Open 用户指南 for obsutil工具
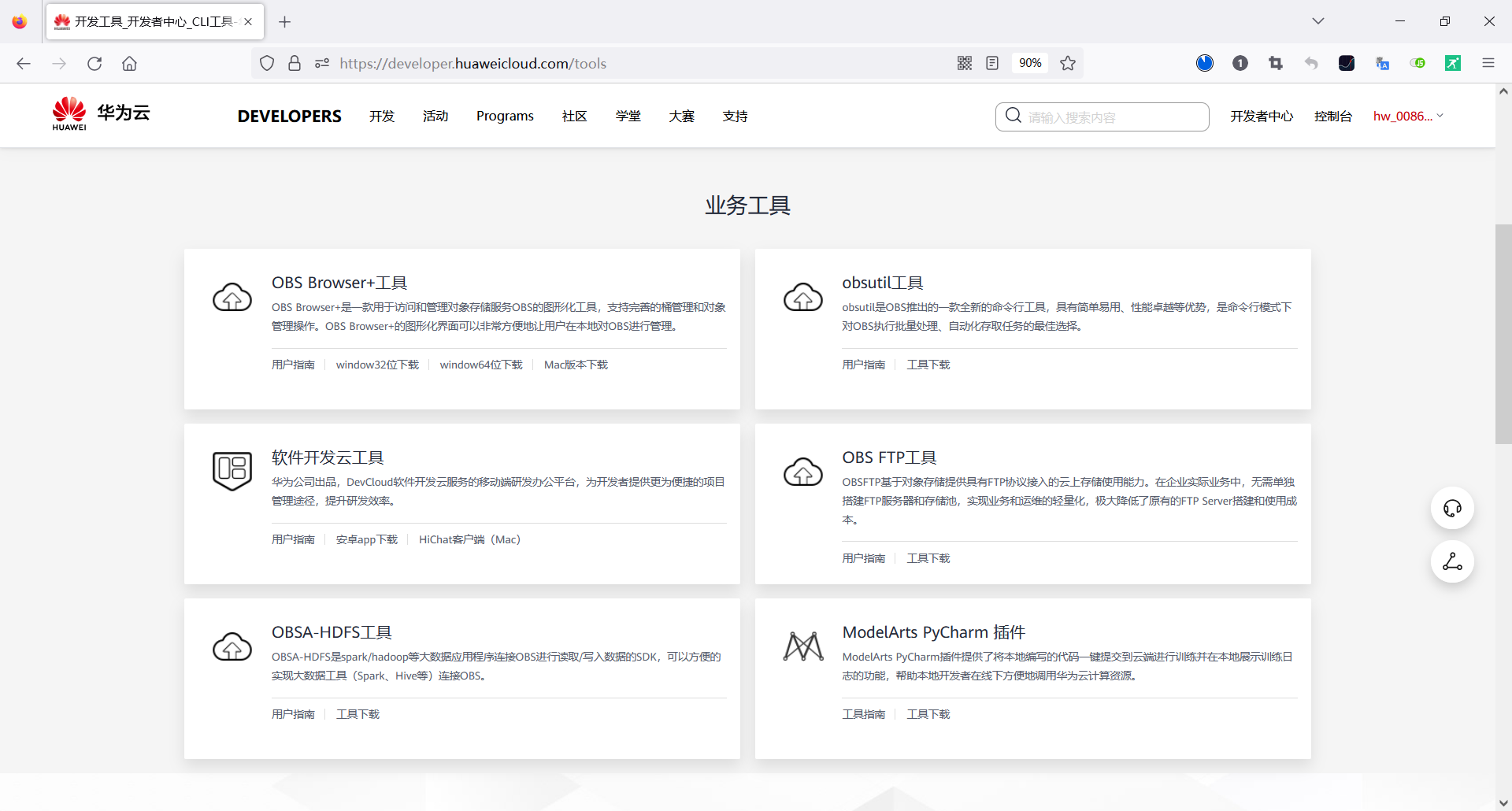The image size is (1512, 811). point(863,365)
